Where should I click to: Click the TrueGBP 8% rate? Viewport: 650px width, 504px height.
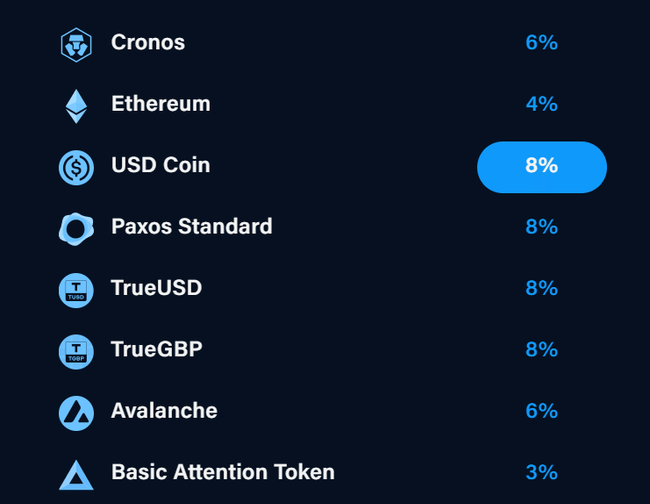click(541, 349)
